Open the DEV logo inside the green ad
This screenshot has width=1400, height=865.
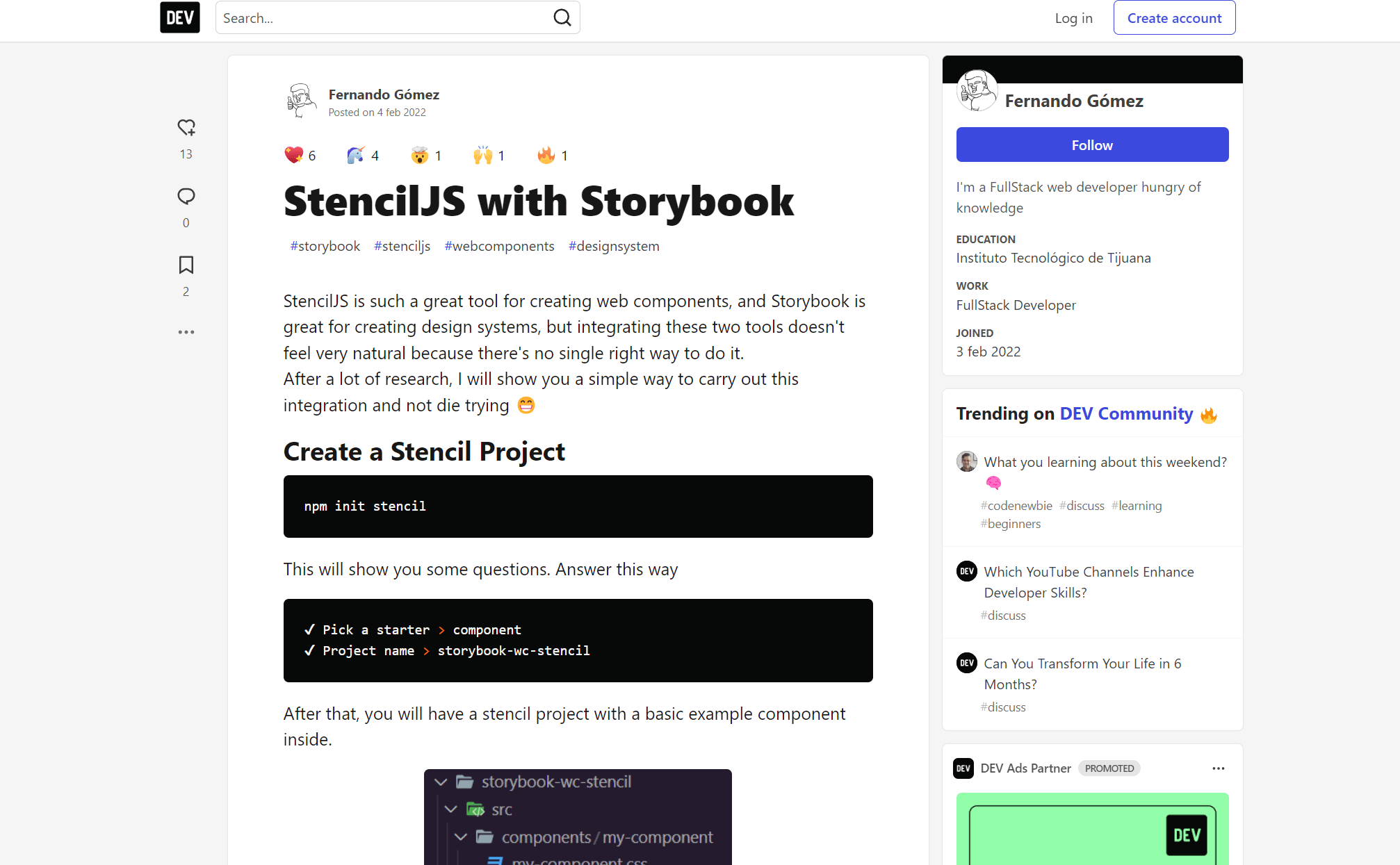1187,835
